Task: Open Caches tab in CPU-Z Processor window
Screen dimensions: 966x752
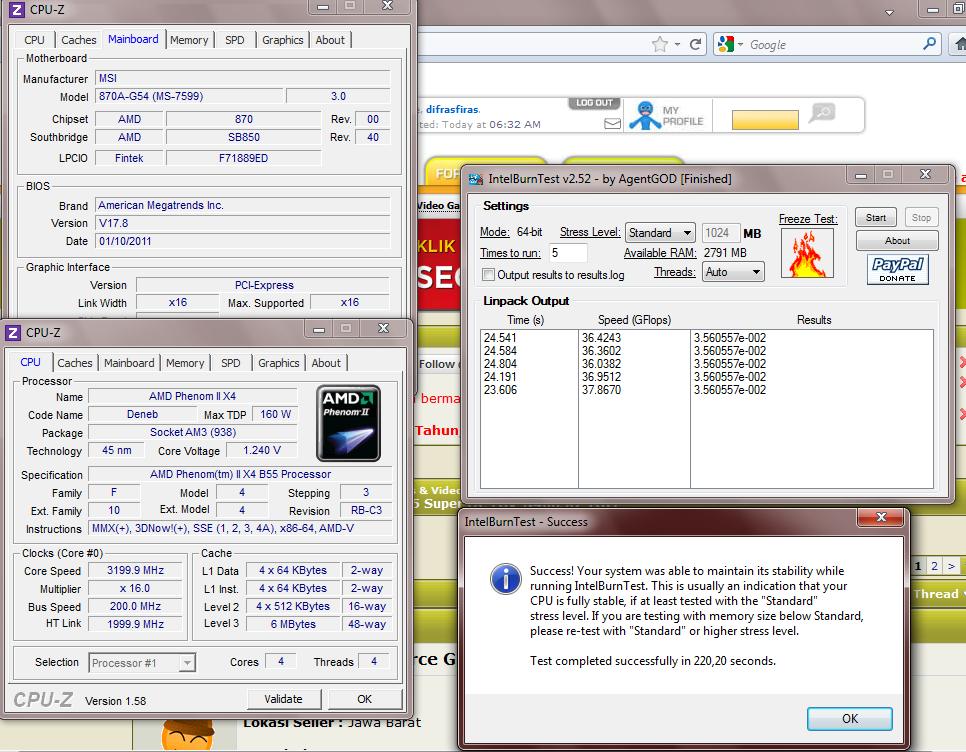Action: pyautogui.click(x=75, y=363)
